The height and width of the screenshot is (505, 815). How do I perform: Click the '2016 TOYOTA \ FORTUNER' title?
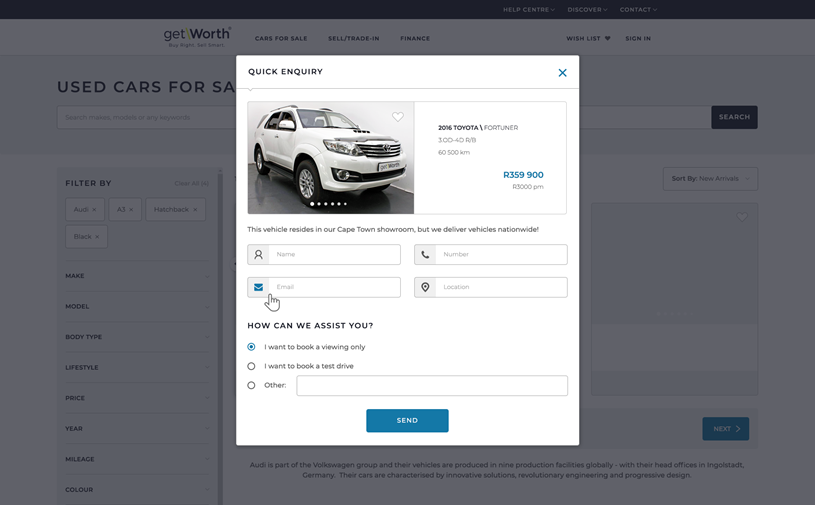[478, 128]
